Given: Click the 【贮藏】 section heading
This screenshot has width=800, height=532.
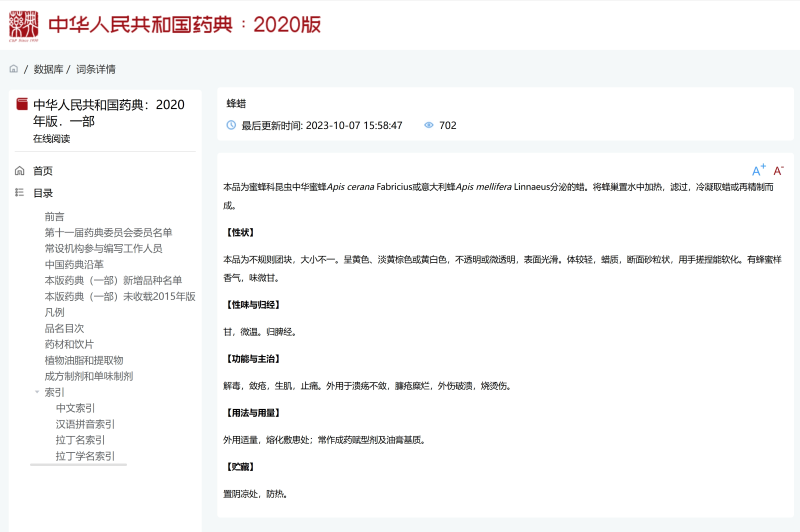Looking at the screenshot, I should (x=240, y=467).
